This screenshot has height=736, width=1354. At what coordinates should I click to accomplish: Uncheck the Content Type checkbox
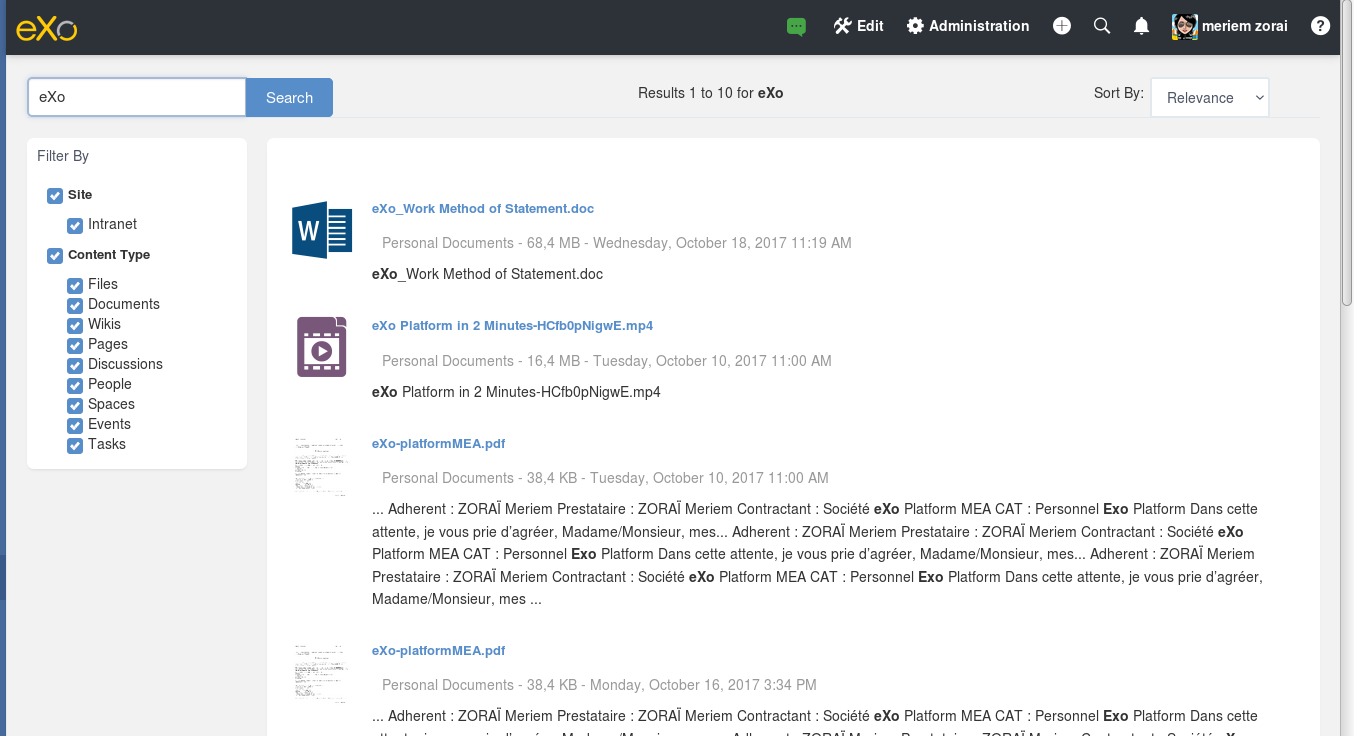pos(55,256)
